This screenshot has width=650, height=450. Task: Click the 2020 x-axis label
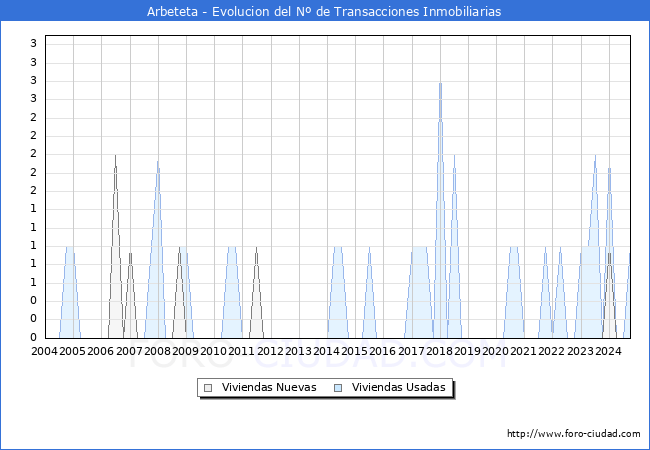495,351
